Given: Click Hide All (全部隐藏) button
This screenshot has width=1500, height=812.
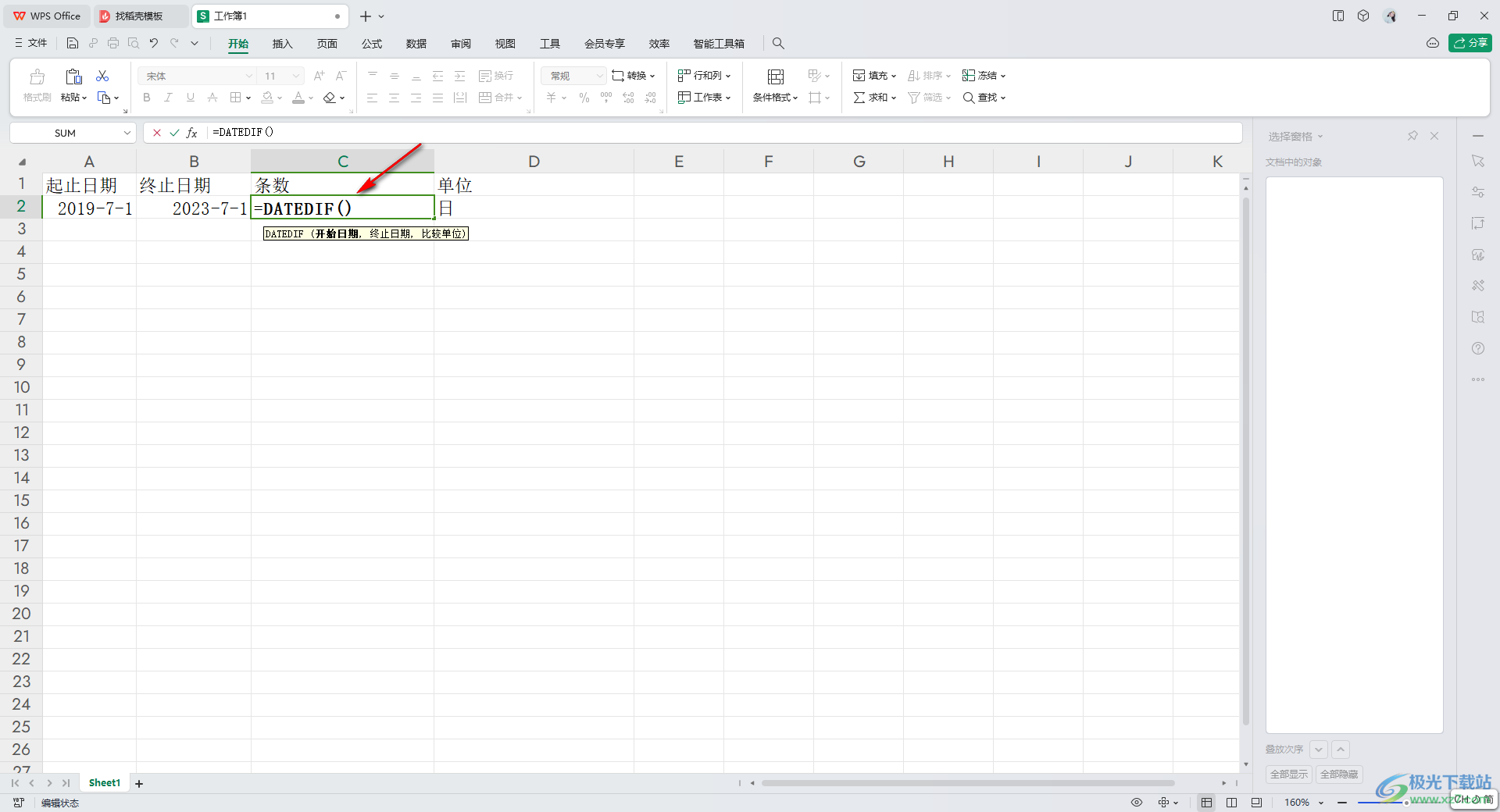Looking at the screenshot, I should [x=1339, y=774].
